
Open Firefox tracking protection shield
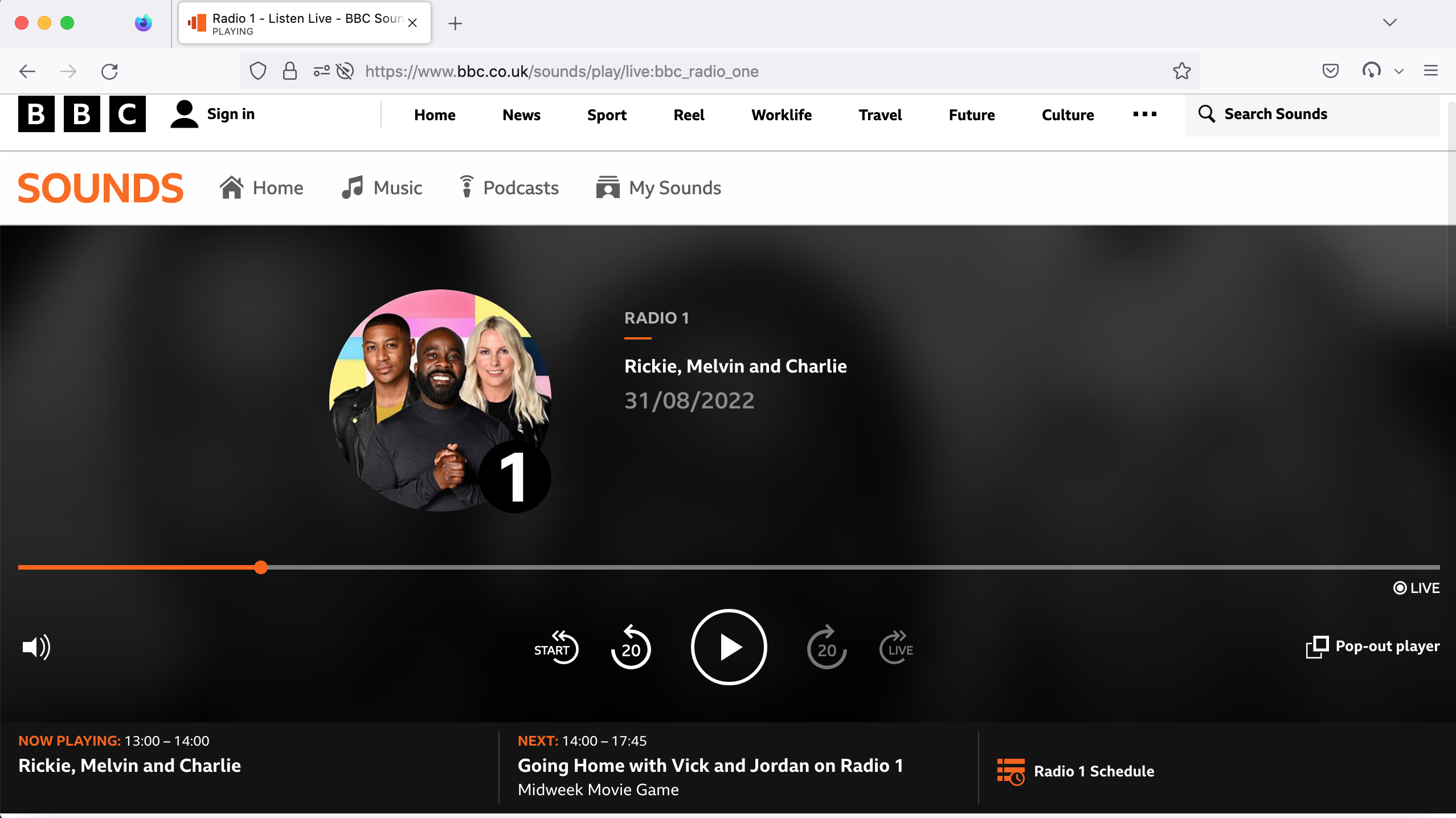click(x=258, y=71)
